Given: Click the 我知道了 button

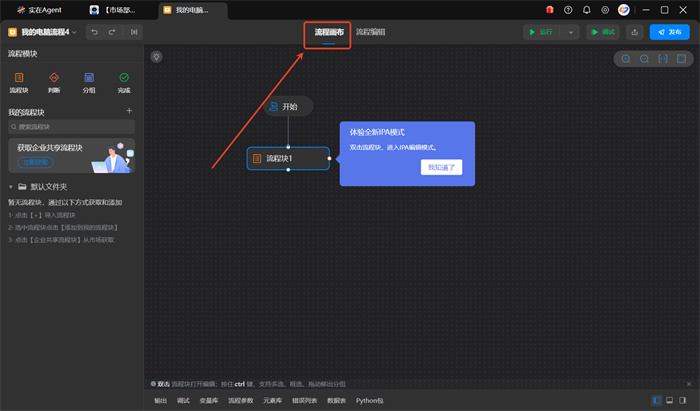Looking at the screenshot, I should point(441,167).
